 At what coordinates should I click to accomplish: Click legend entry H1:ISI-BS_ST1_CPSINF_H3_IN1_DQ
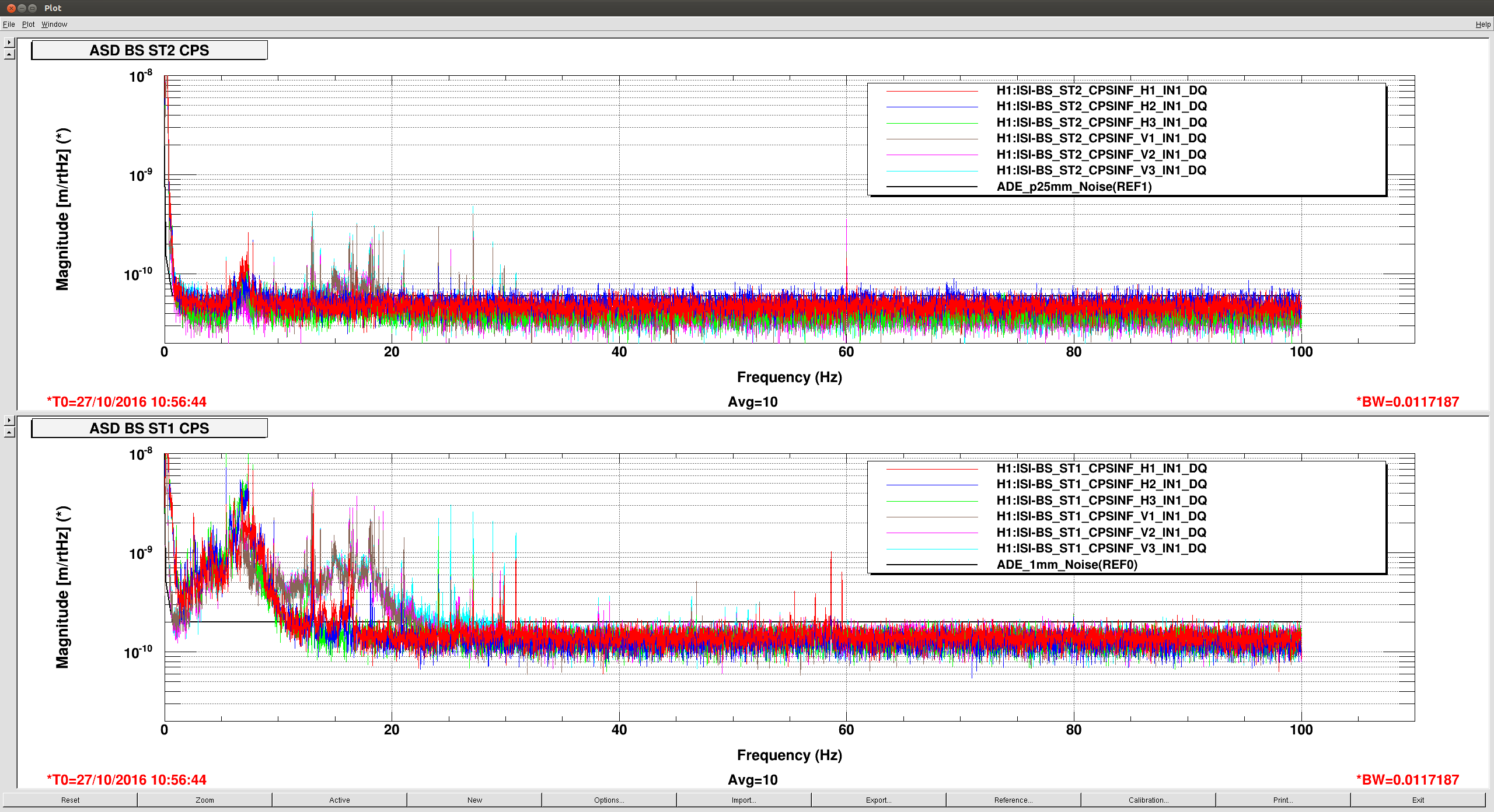pyautogui.click(x=1101, y=501)
